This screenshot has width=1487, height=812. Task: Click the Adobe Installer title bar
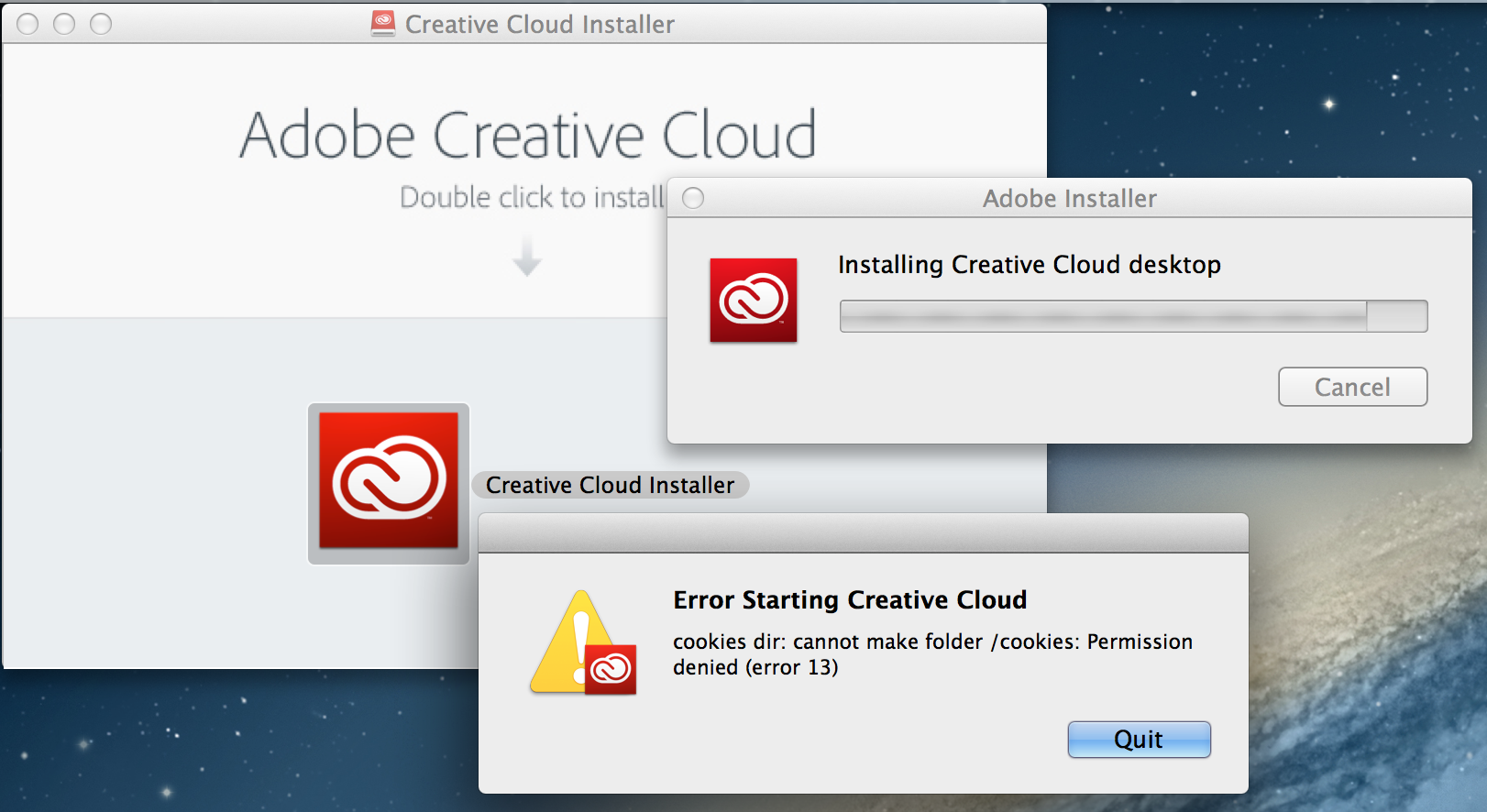pyautogui.click(x=1070, y=198)
